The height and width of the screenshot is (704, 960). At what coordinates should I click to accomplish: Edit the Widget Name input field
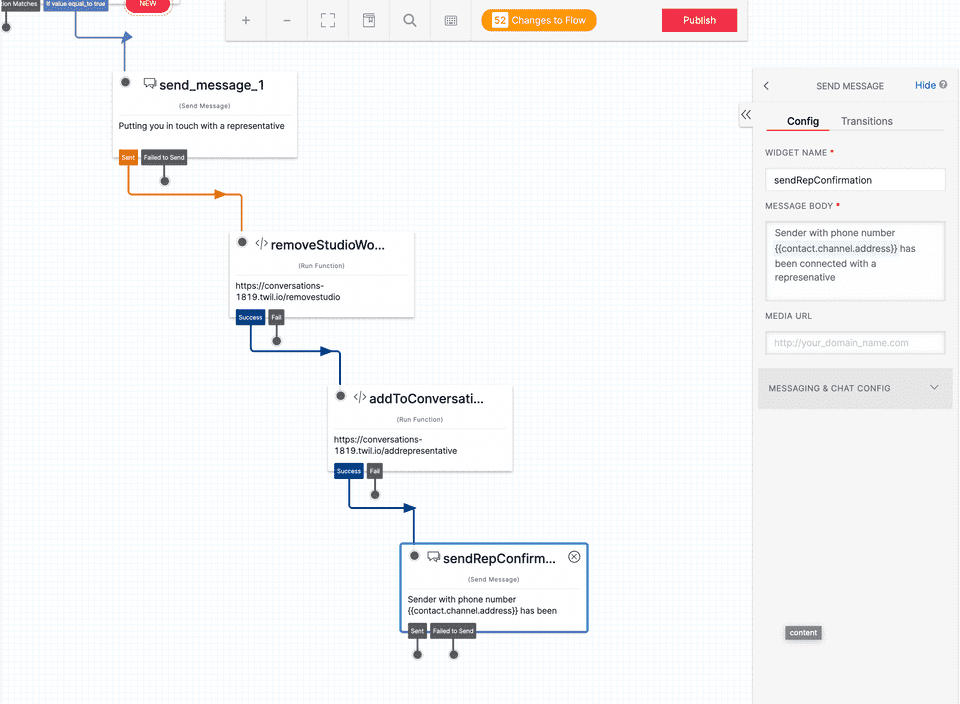pos(854,179)
